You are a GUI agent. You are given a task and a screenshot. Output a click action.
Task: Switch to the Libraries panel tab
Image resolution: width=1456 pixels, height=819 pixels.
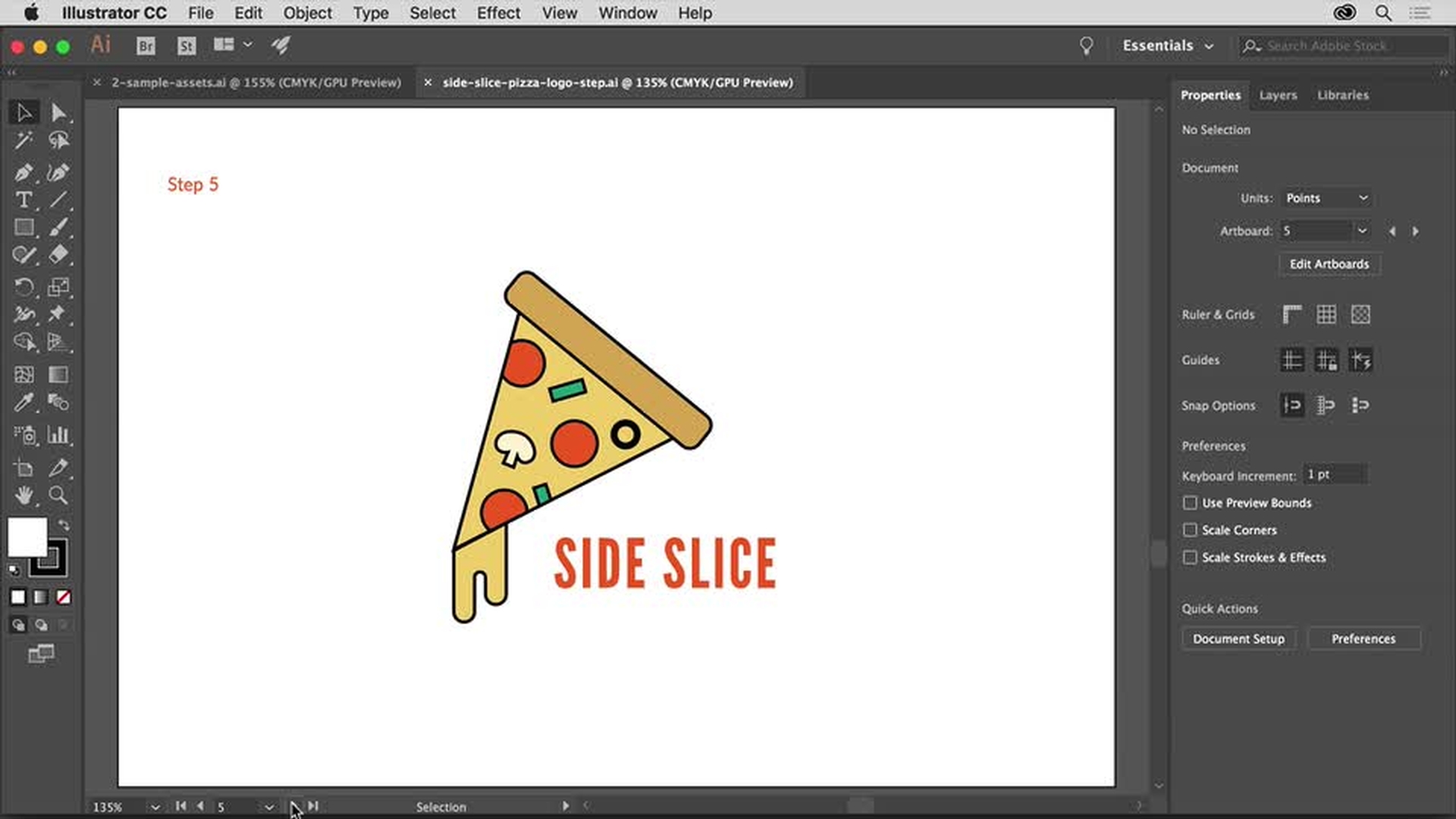pyautogui.click(x=1343, y=94)
